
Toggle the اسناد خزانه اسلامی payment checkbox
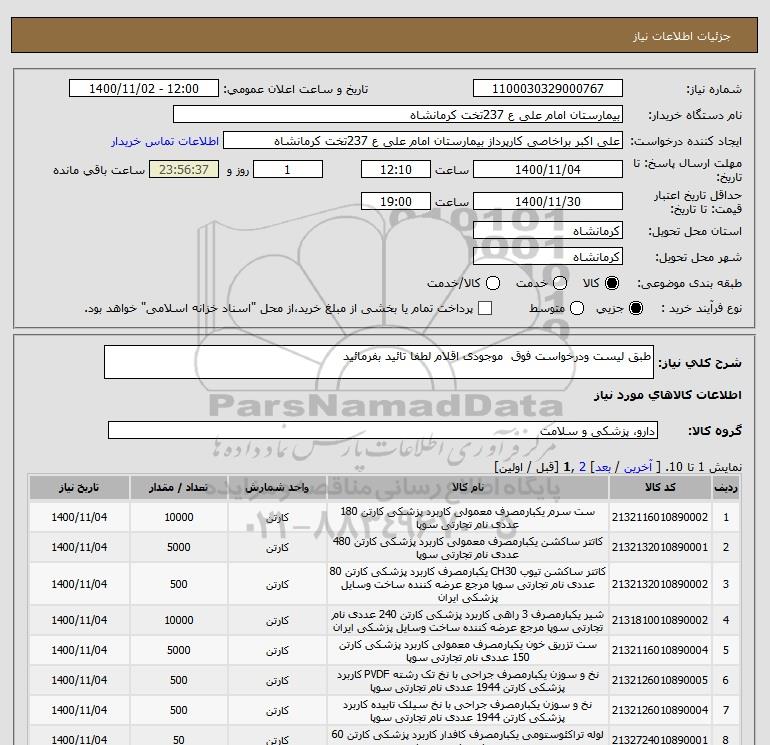(485, 308)
